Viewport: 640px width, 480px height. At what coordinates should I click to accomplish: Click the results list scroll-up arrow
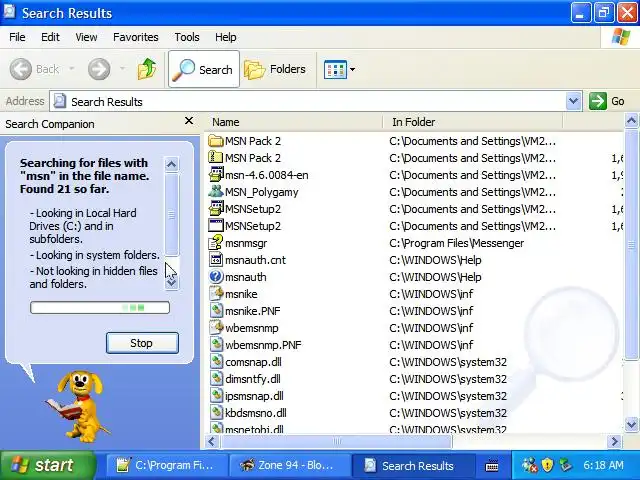(x=631, y=121)
